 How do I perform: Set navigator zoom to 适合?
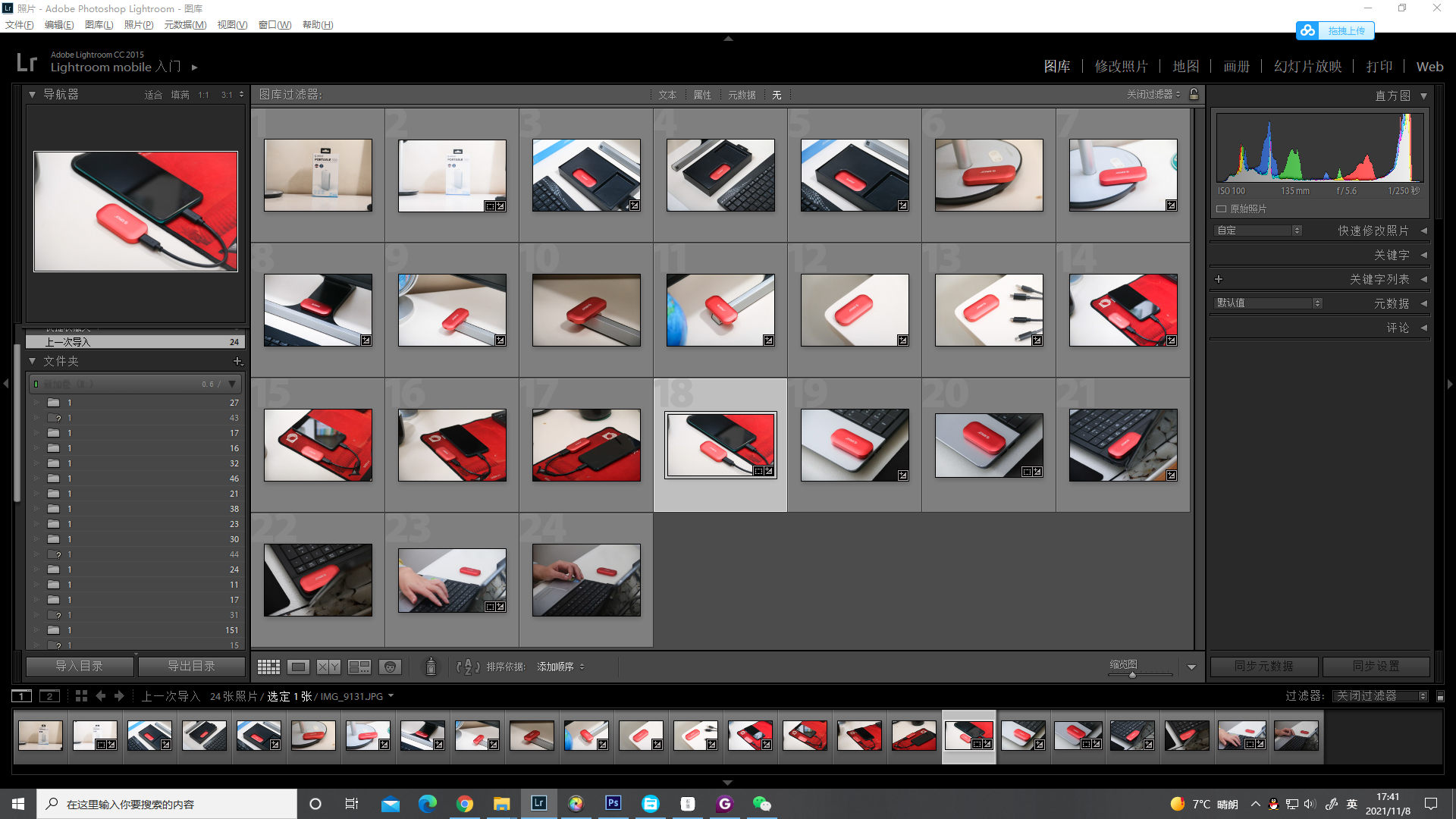point(153,95)
